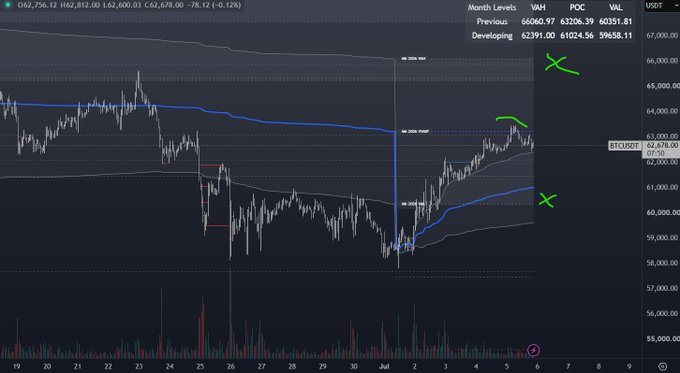The width and height of the screenshot is (680, 373).
Task: Click the Month Levels table header
Action: click(492, 7)
